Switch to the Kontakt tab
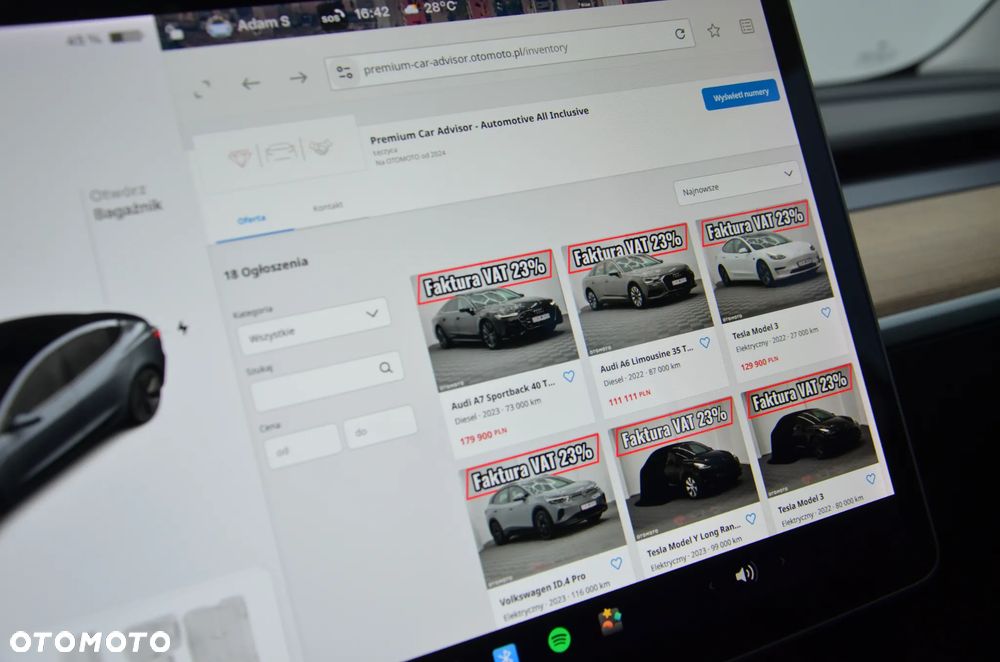 point(327,206)
